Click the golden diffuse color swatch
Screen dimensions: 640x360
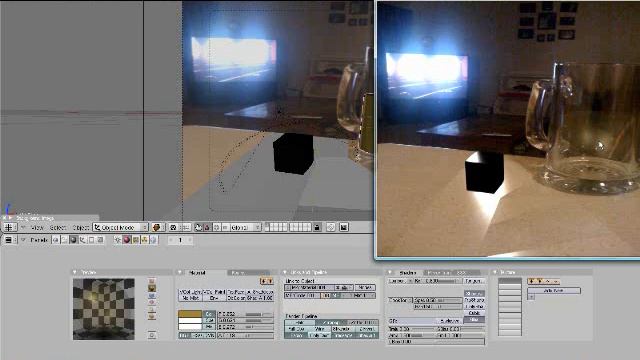(x=190, y=314)
